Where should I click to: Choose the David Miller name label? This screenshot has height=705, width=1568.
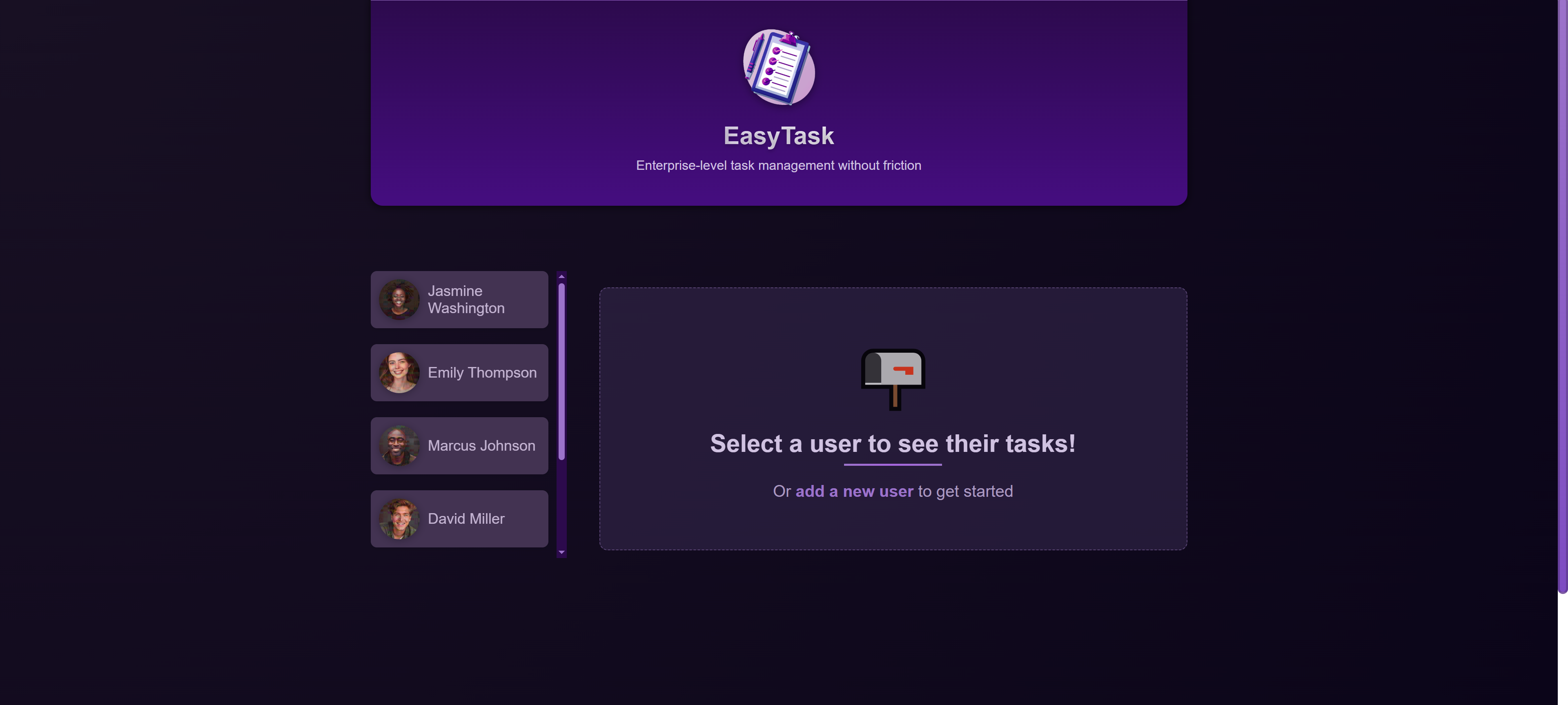tap(465, 518)
